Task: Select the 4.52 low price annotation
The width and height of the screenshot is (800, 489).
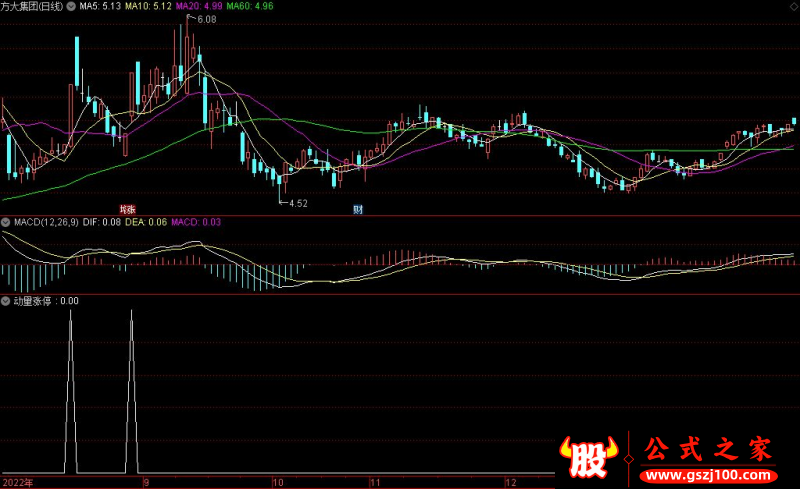Action: point(297,203)
